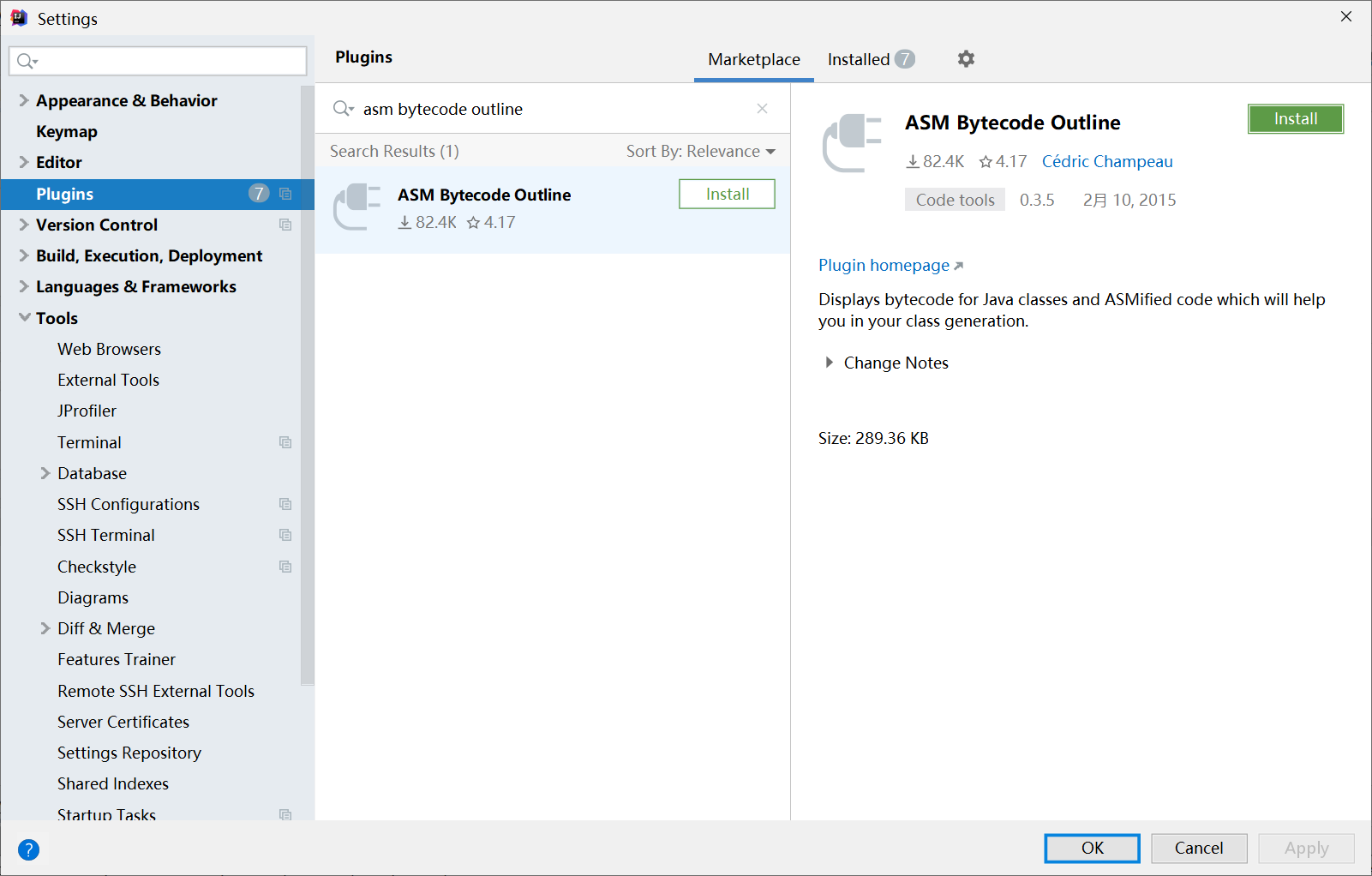Click the settings tree vertical scrollbar
Screen dimensions: 1372x876
point(308,386)
